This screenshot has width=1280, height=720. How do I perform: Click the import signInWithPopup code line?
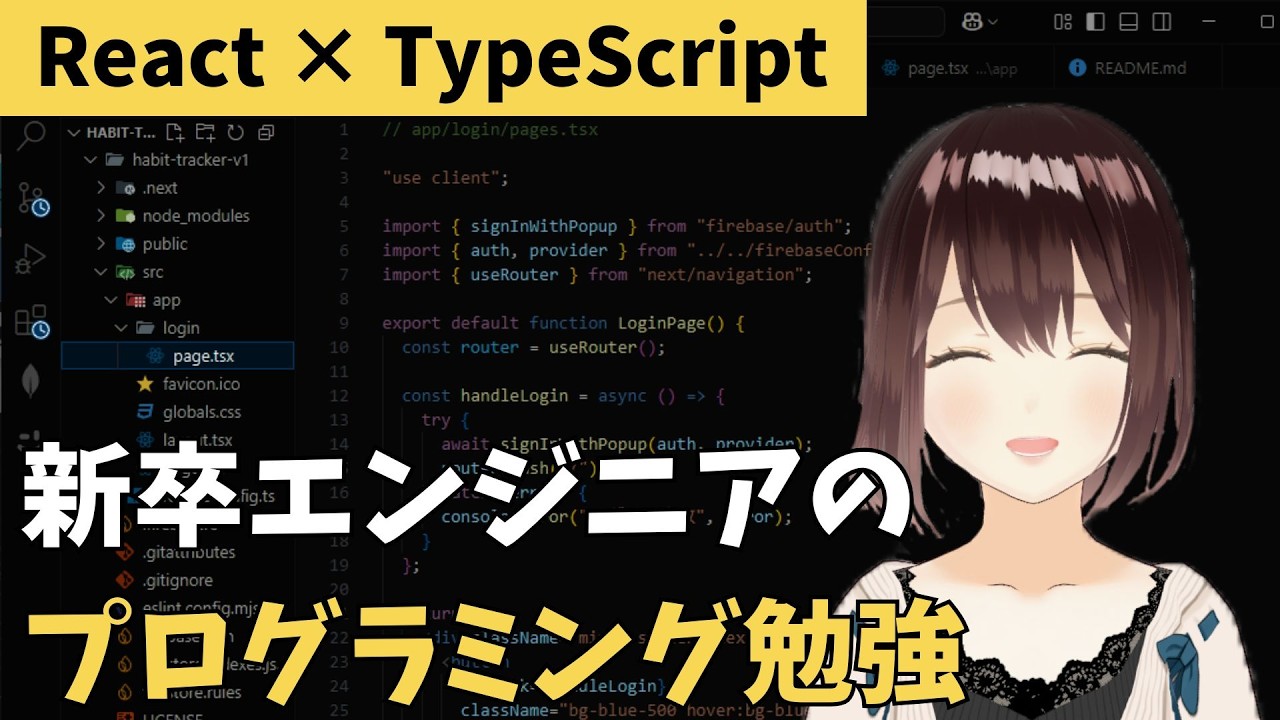617,226
